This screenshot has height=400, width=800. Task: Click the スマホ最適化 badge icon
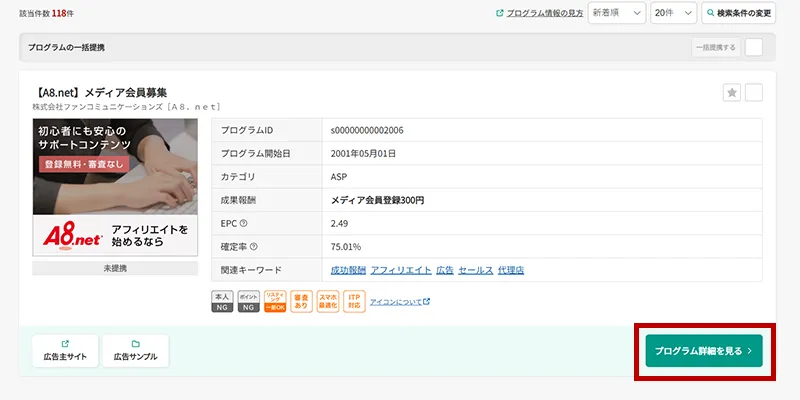328,302
